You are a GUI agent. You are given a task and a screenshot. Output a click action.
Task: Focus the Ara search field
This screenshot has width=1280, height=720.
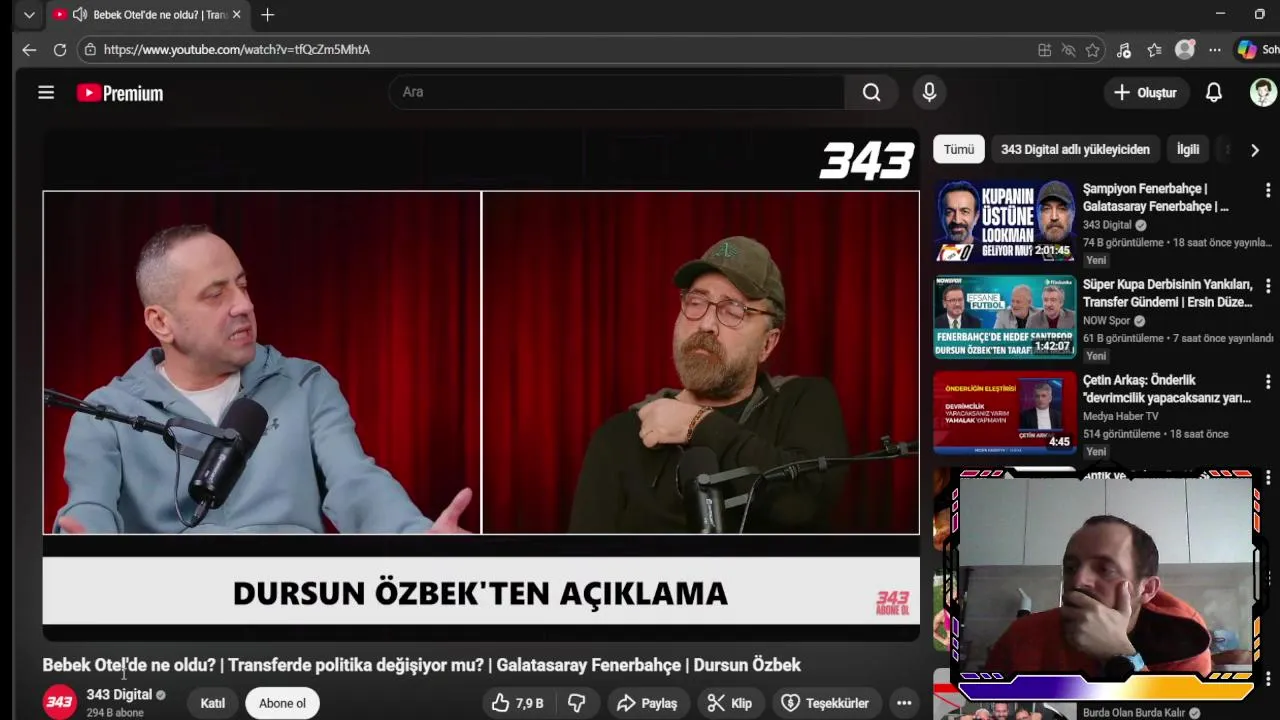pos(617,92)
